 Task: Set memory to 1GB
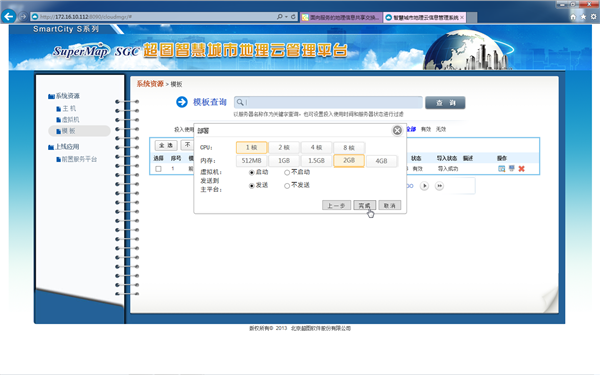284,161
